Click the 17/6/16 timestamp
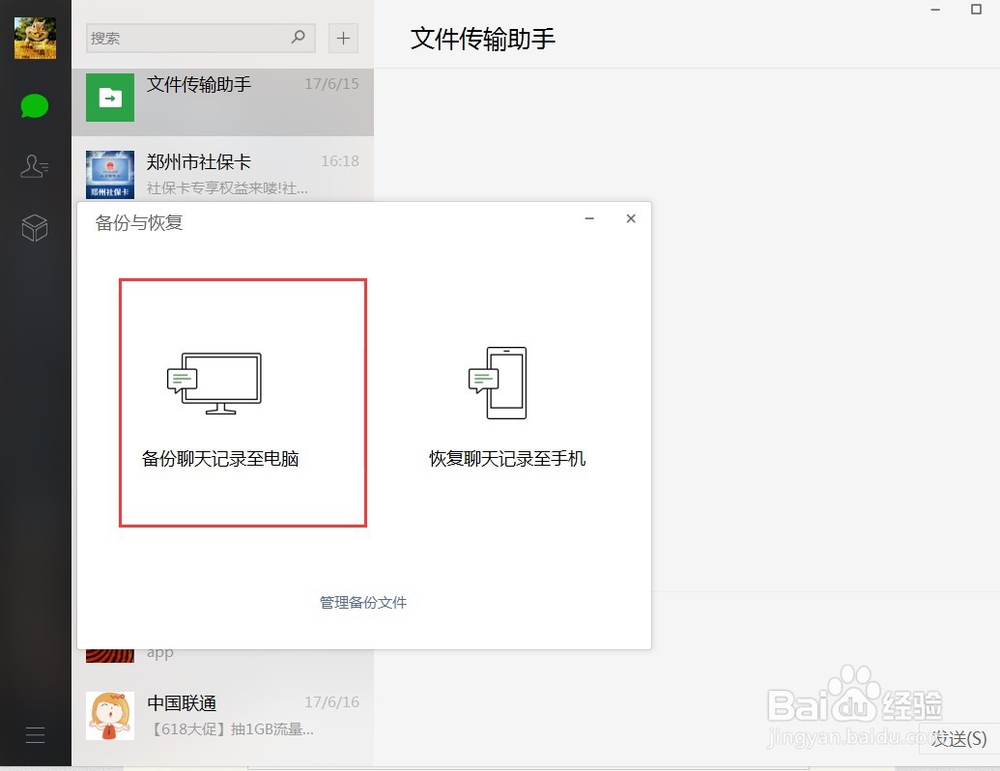The image size is (1000, 771). pos(332,702)
